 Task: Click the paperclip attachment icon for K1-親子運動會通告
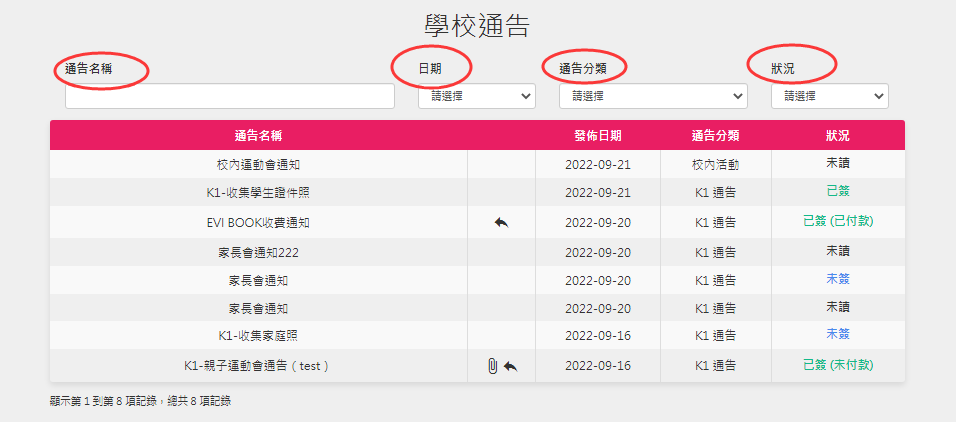coord(492,366)
